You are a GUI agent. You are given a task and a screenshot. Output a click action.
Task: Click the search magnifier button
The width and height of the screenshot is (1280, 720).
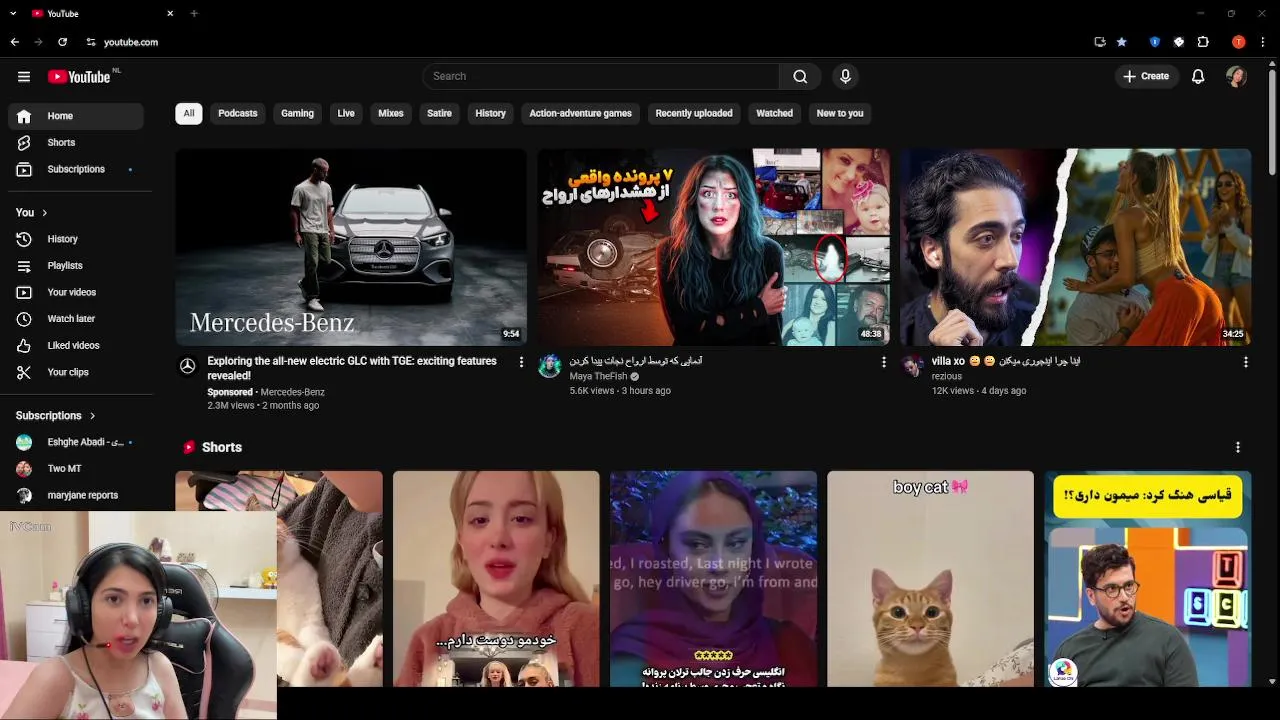point(800,76)
